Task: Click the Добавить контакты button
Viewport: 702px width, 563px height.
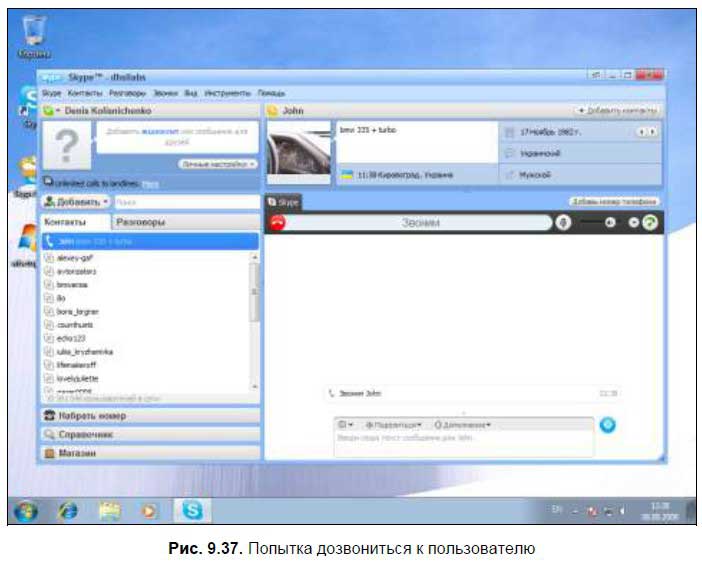Action: (616, 110)
